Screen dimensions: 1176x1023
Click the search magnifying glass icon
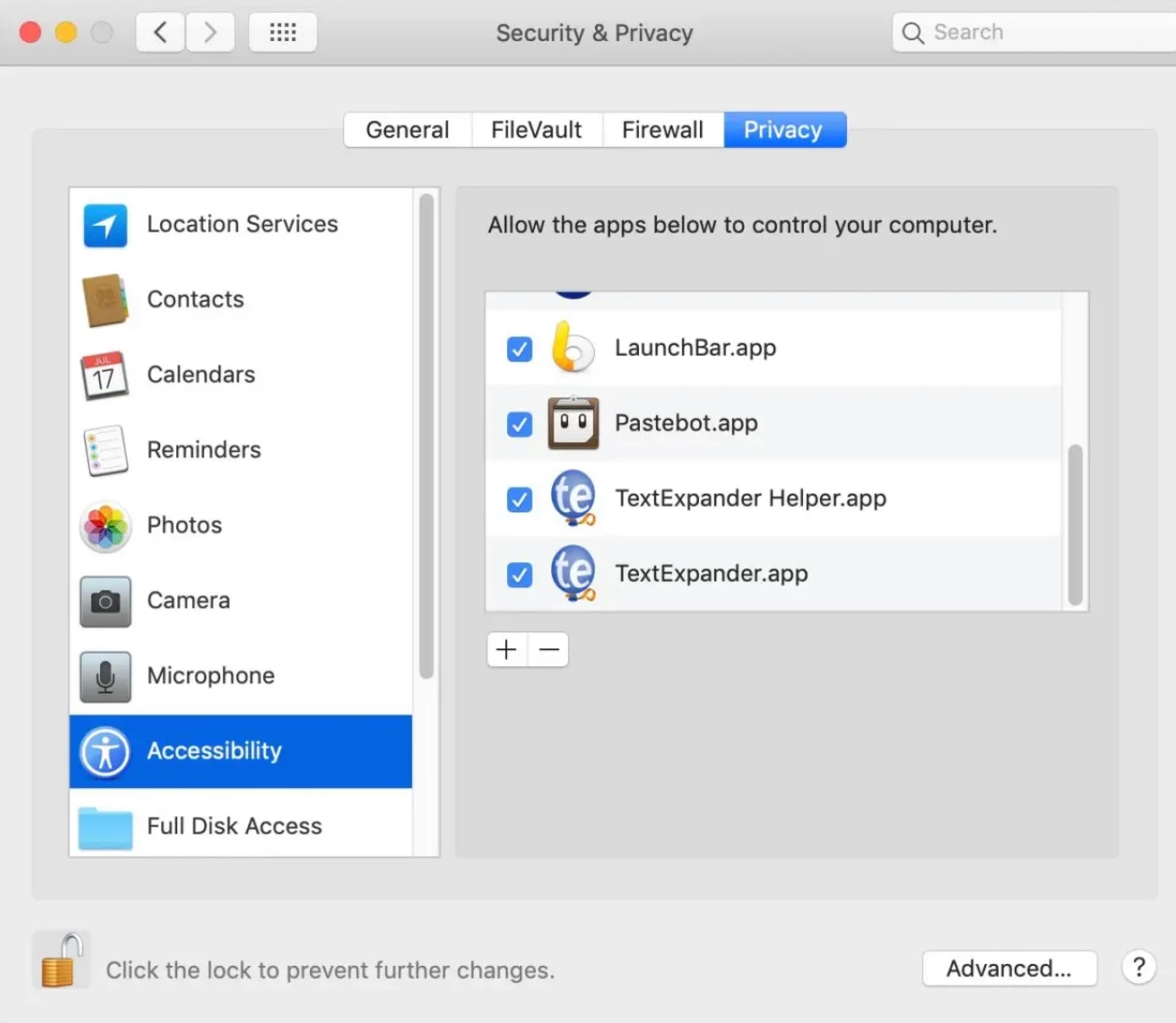coord(913,33)
